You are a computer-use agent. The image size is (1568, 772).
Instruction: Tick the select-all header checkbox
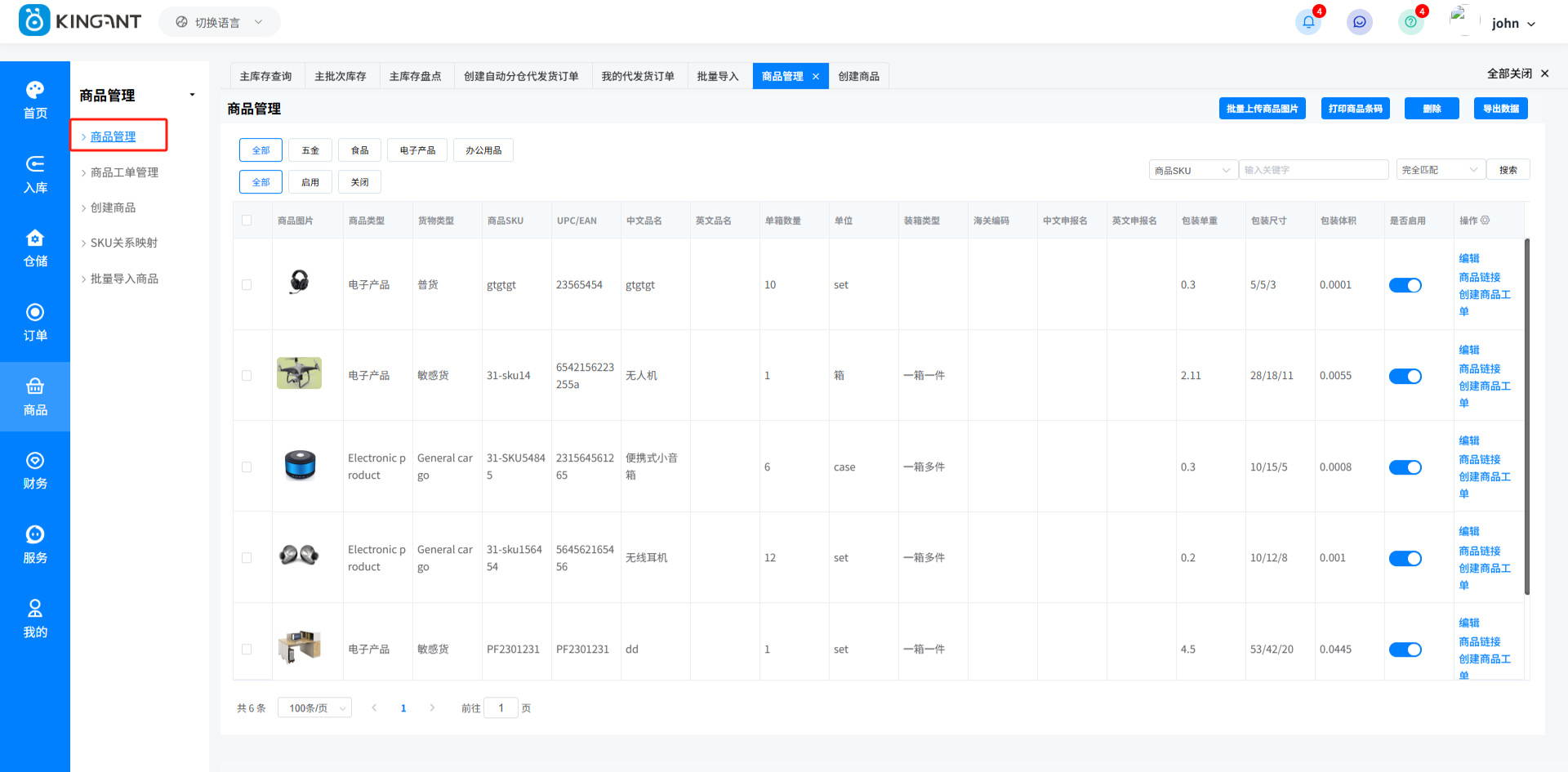(247, 221)
